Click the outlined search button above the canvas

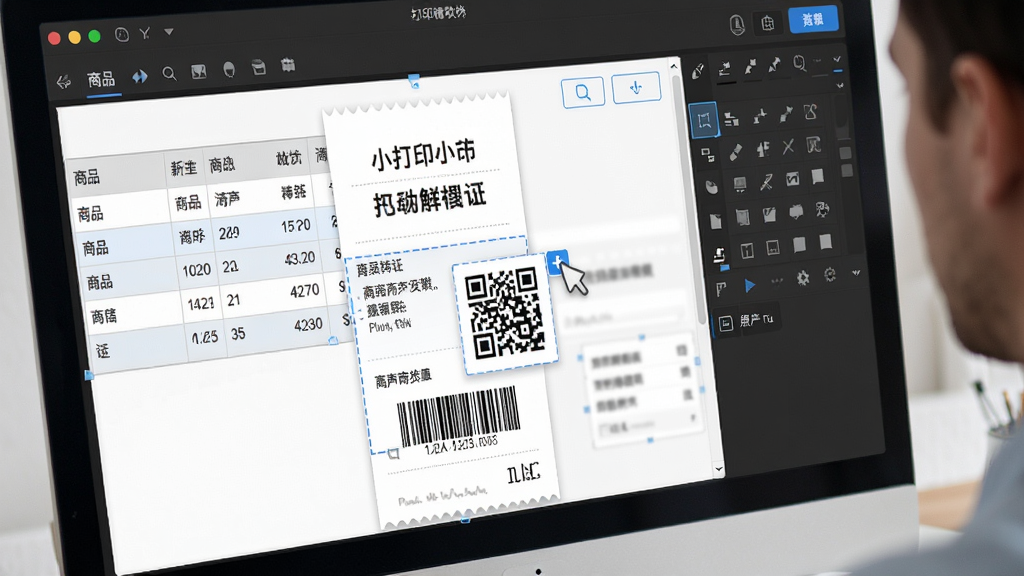pos(583,91)
